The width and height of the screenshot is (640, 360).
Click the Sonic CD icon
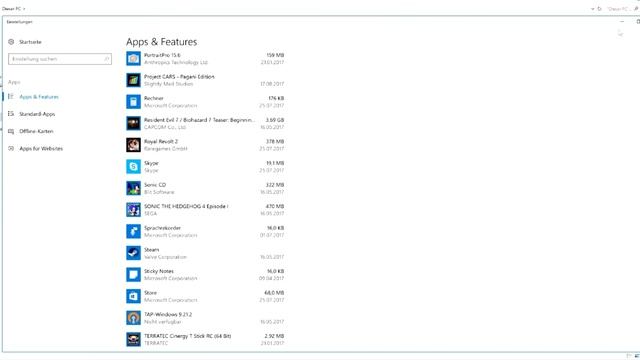pyautogui.click(x=133, y=188)
